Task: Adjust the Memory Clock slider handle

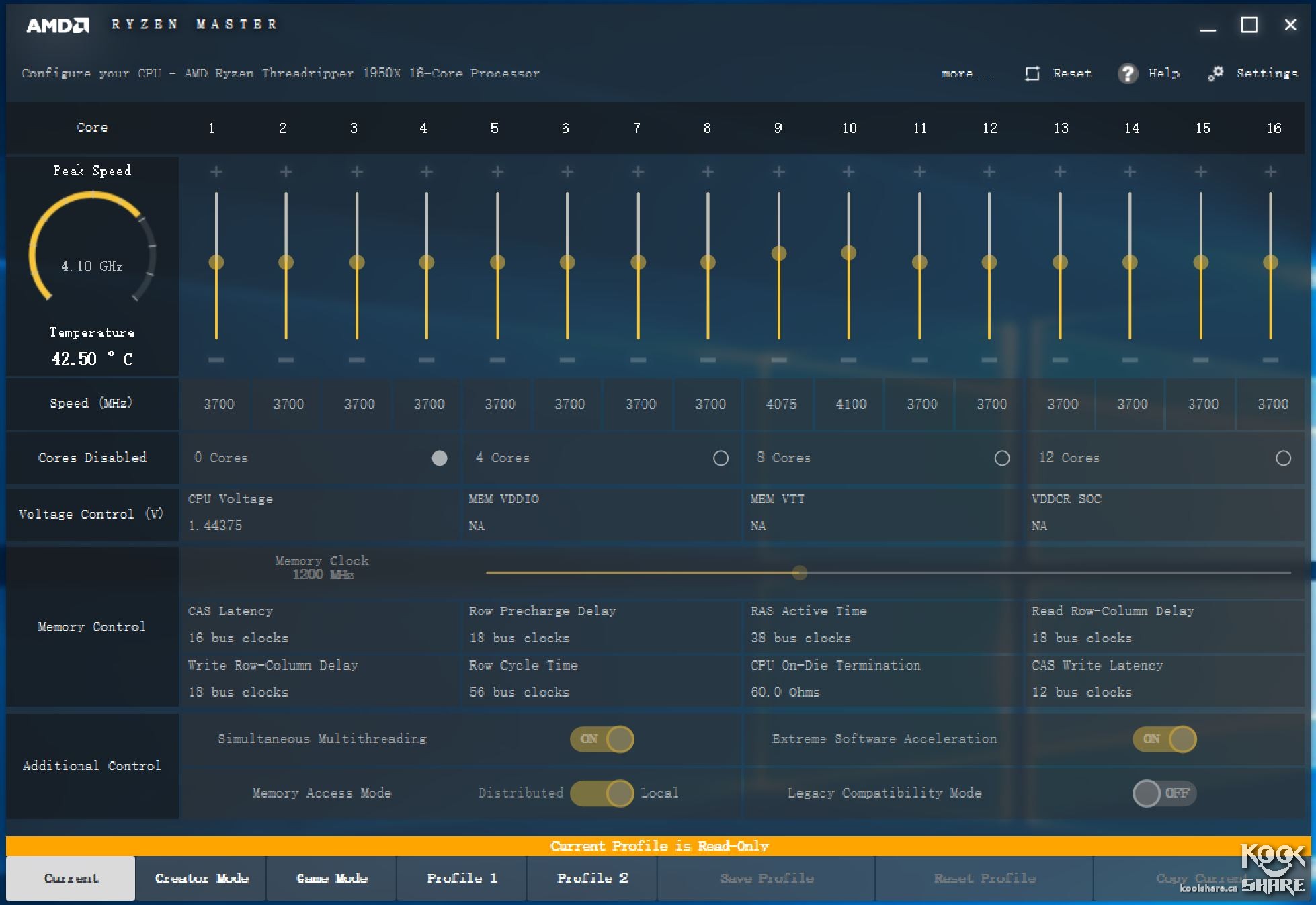Action: coord(799,573)
